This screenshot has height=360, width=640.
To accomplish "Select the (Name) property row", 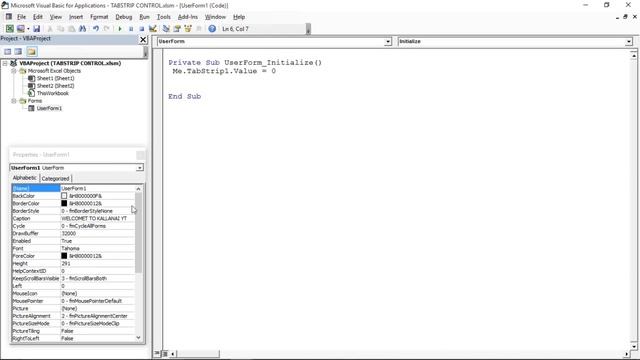I will [73, 188].
